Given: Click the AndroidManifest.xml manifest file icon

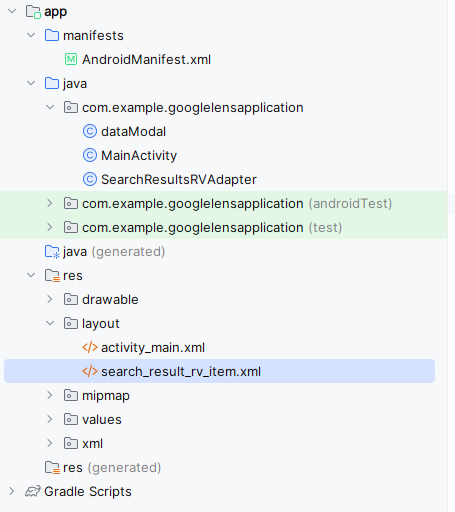Looking at the screenshot, I should [71, 59].
